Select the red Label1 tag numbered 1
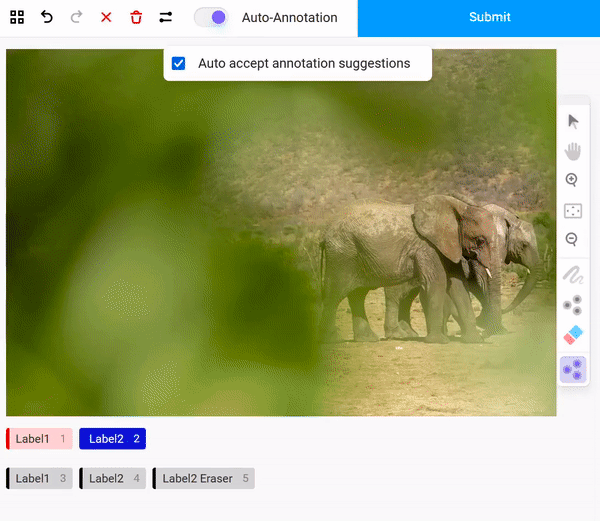This screenshot has height=521, width=600. tap(40, 438)
